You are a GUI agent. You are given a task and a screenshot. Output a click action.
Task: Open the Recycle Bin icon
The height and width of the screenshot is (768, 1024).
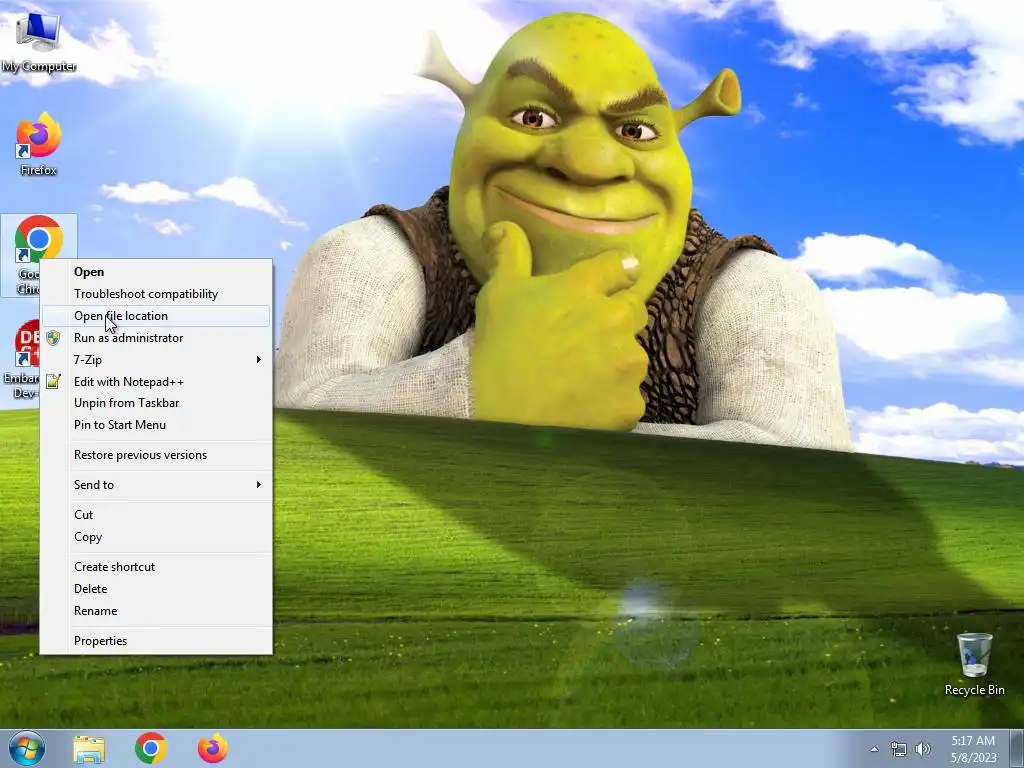tap(974, 664)
